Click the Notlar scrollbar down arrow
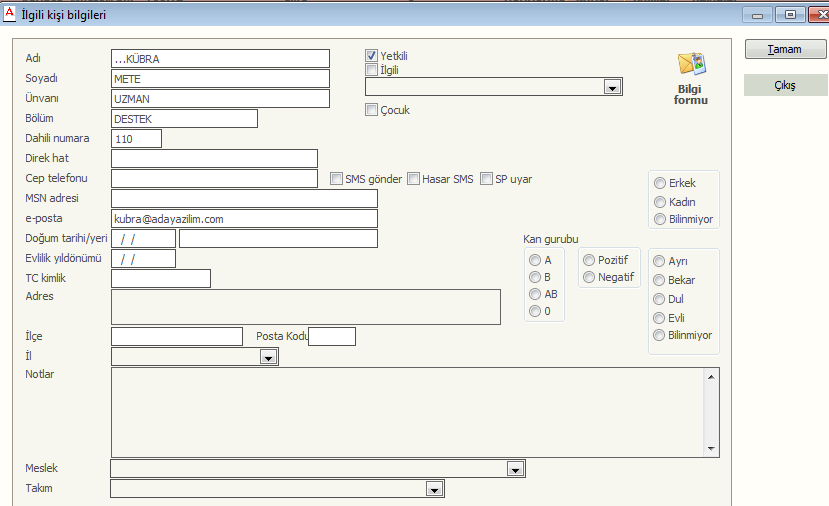Screen dimensions: 829x506 coord(712,449)
